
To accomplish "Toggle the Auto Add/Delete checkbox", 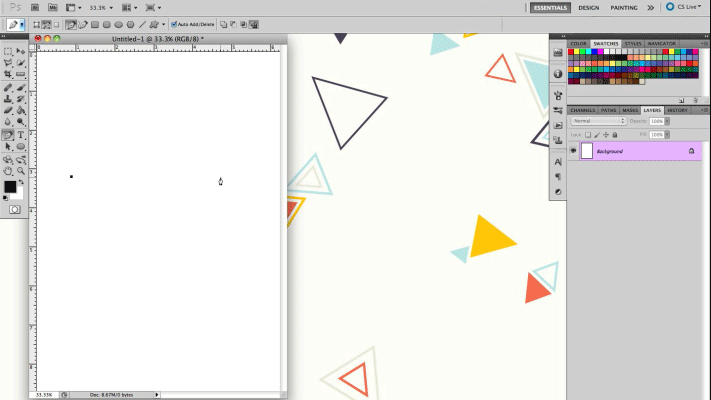I will coord(174,24).
